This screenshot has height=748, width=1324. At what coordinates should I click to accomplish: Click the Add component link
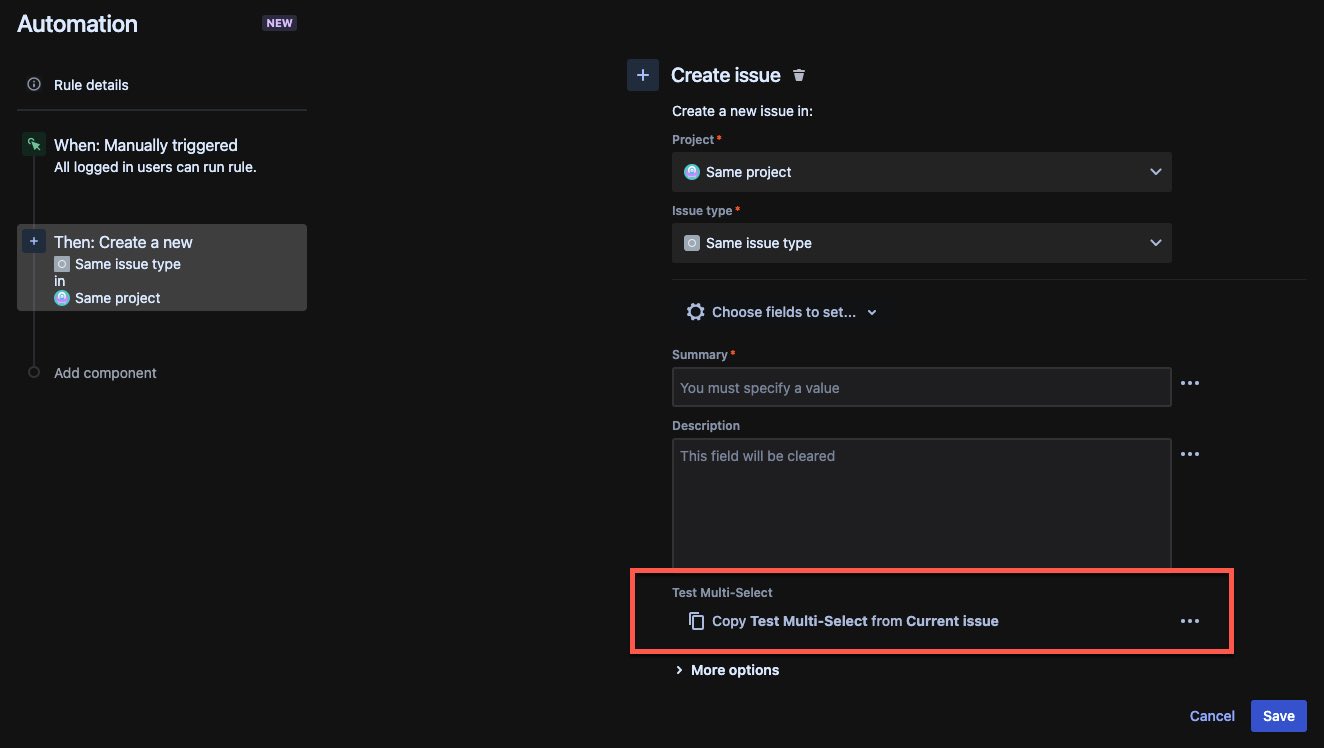(105, 372)
